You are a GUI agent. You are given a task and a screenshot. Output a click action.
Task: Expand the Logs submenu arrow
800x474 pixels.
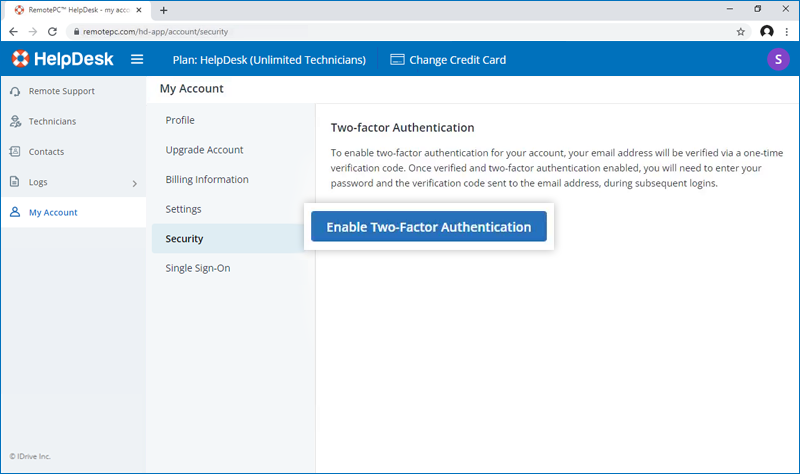[x=135, y=183]
